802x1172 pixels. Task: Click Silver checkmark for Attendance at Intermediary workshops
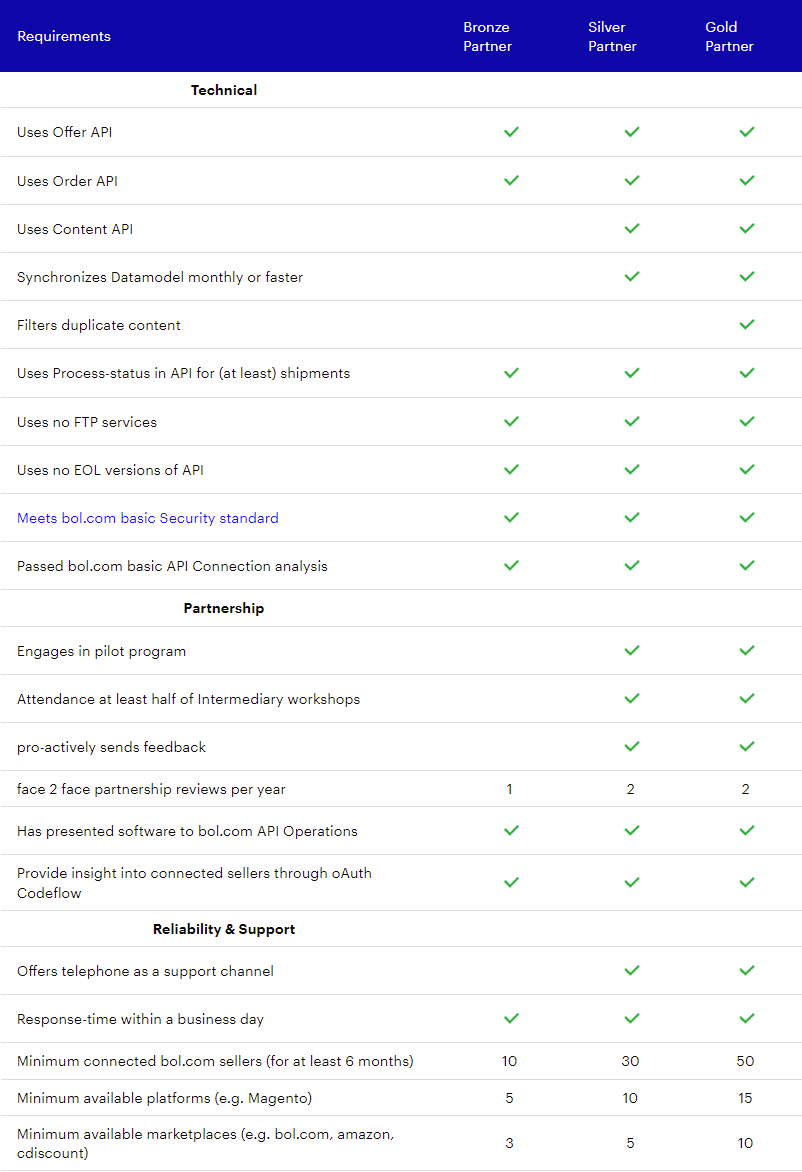point(632,698)
